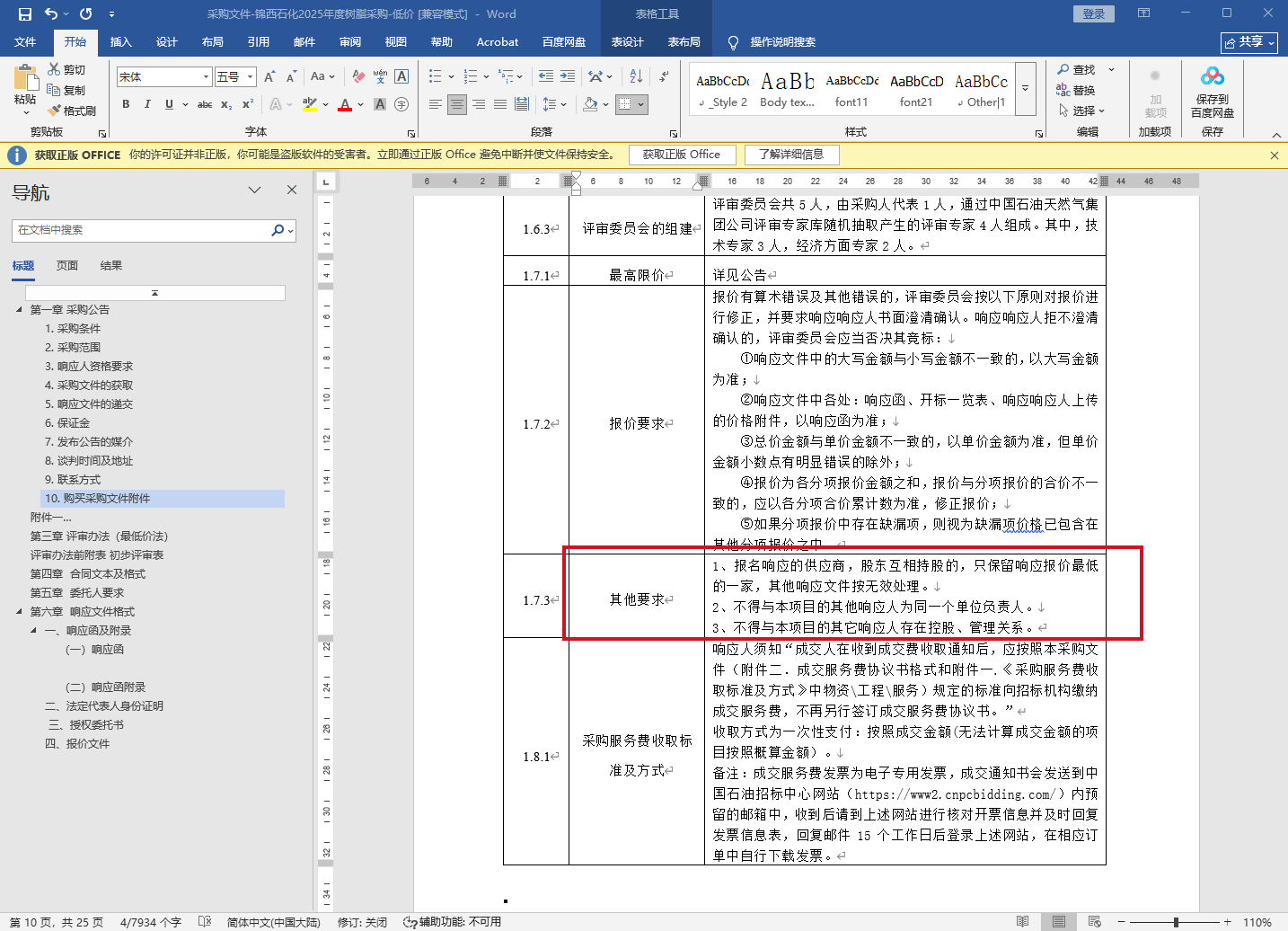Viewport: 1288px width, 931px height.
Task: Open the Select (选择) dropdown
Action: coord(1081,111)
